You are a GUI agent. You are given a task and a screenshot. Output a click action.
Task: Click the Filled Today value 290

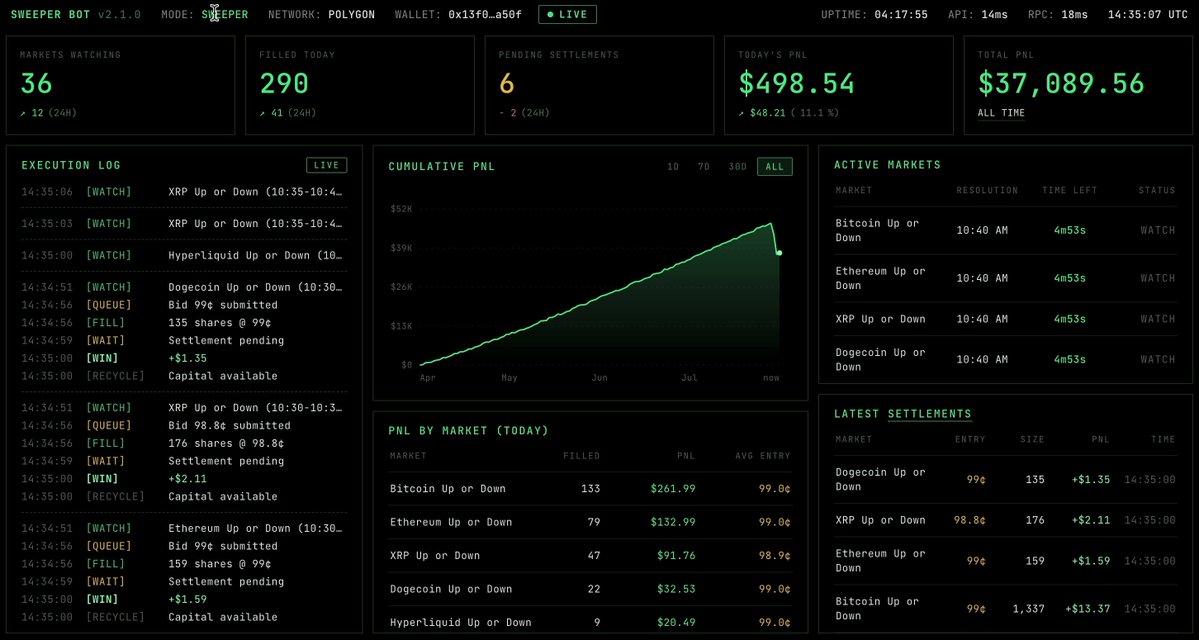[284, 83]
